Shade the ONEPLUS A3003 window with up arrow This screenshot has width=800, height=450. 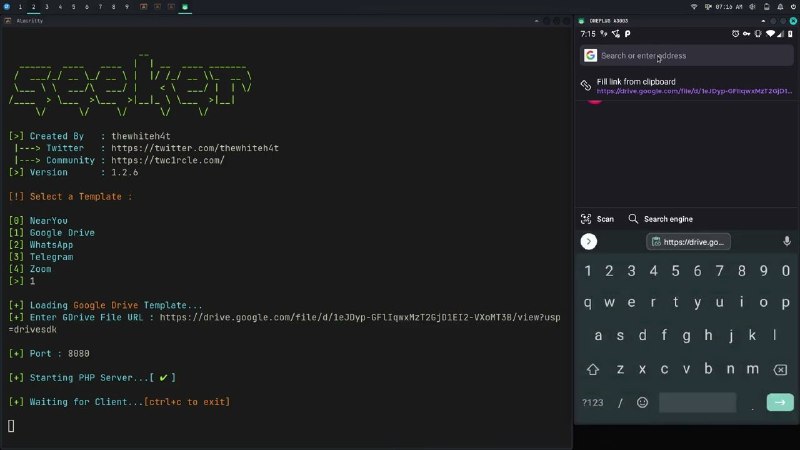point(763,21)
